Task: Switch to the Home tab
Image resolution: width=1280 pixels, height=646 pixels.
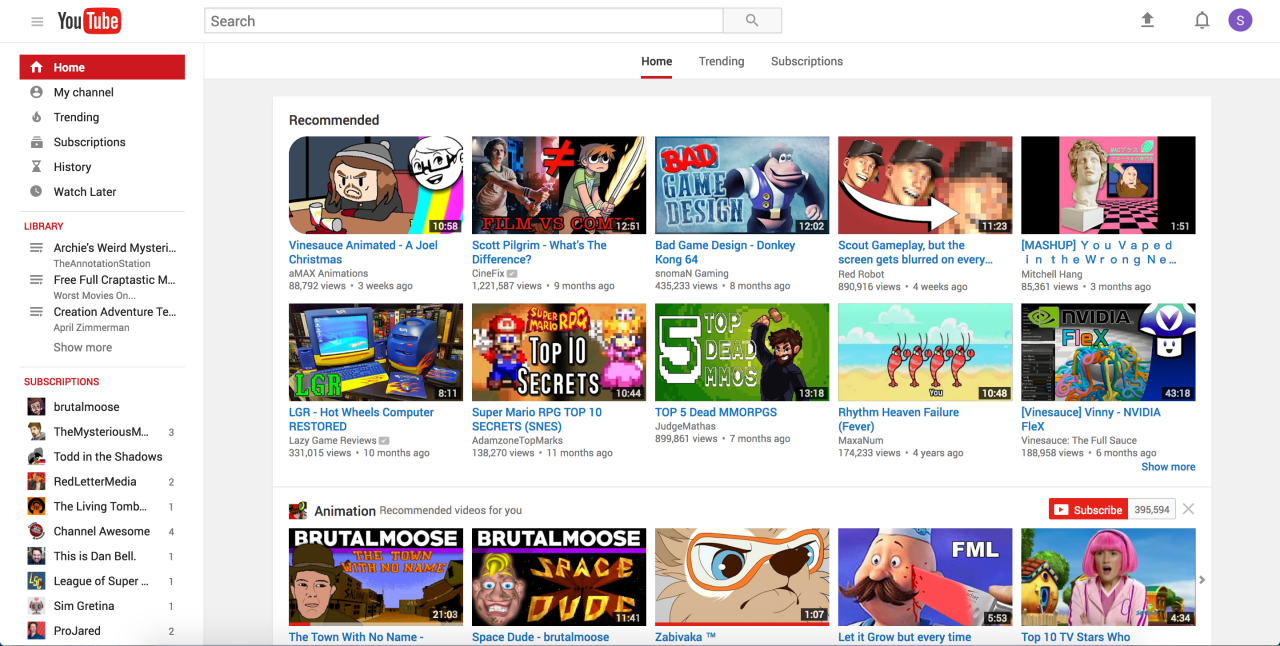Action: [657, 61]
